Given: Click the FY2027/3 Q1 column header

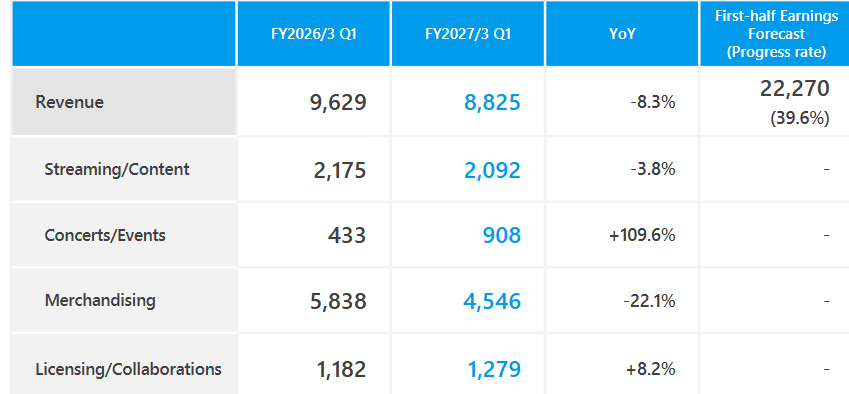Looking at the screenshot, I should (x=468, y=34).
